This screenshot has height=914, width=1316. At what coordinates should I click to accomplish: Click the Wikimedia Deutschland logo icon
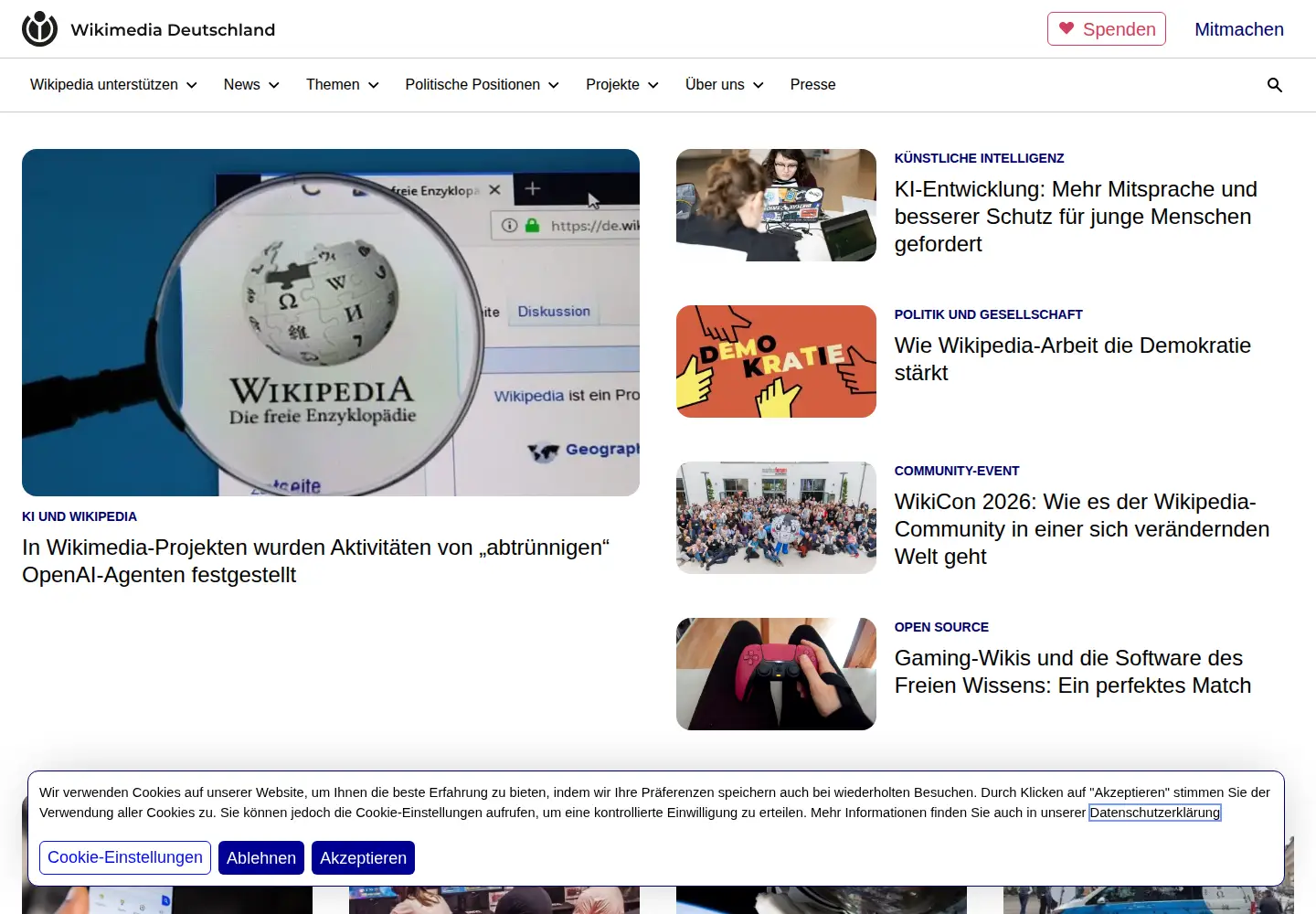click(39, 29)
